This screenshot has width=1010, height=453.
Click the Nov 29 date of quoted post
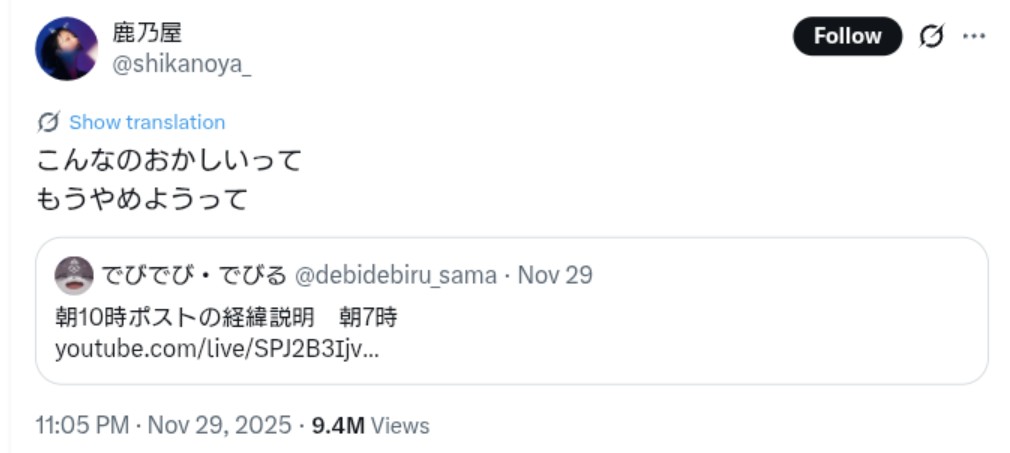[555, 275]
